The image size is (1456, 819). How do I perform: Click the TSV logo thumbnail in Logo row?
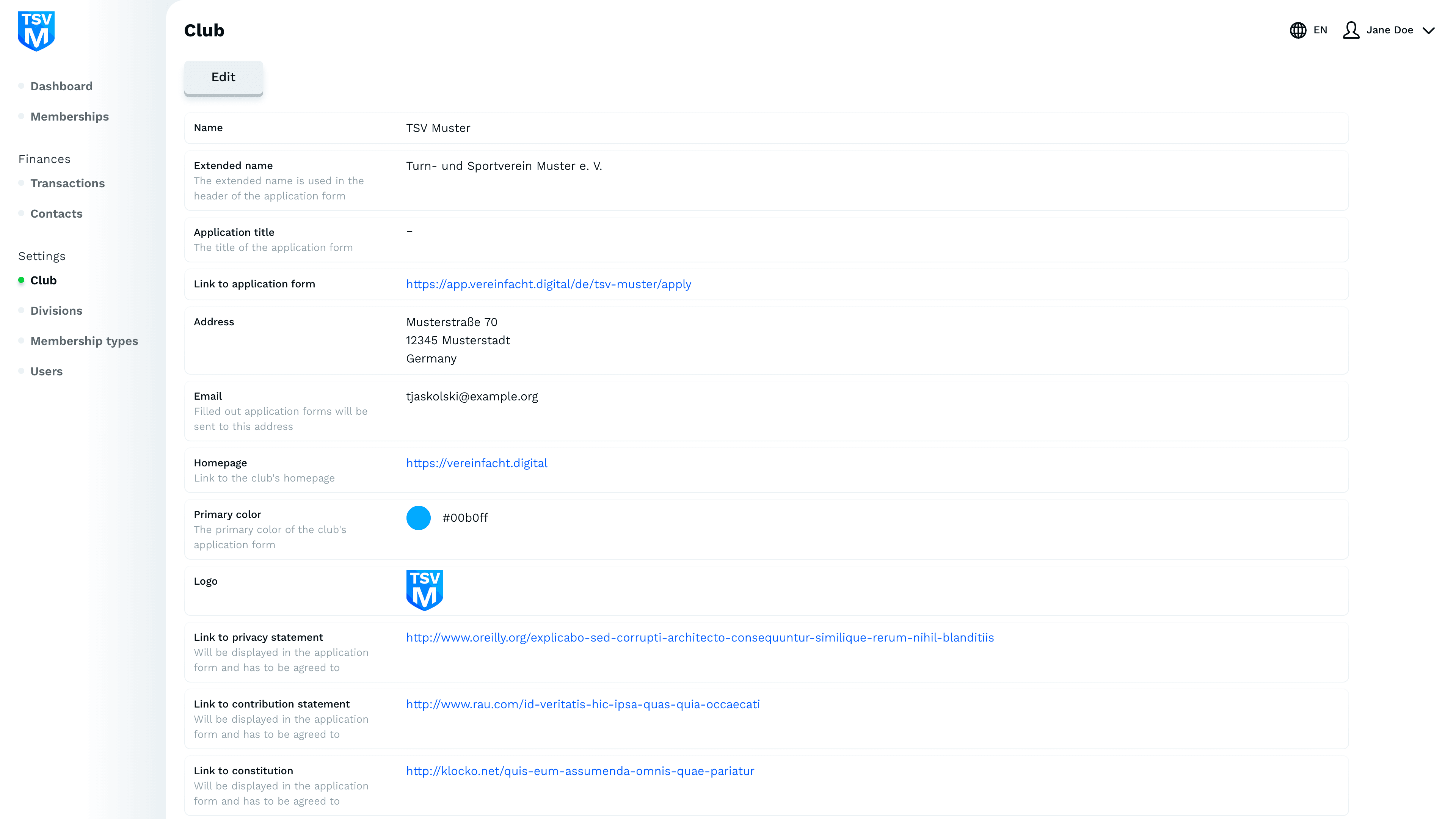pos(424,590)
